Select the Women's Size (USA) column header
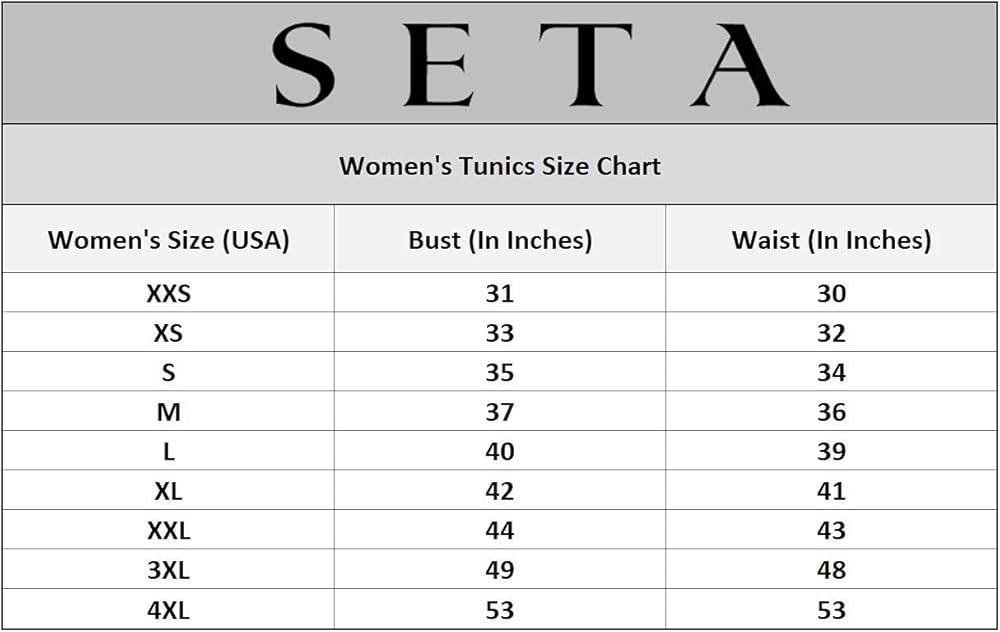This screenshot has height=632, width=1000. pos(168,240)
